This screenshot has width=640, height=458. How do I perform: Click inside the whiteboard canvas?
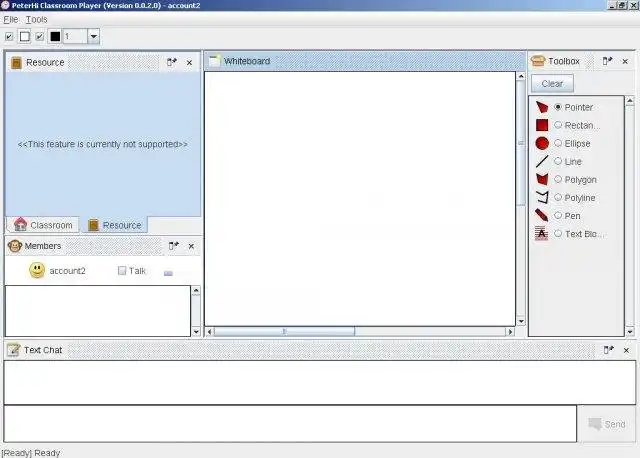coord(360,199)
